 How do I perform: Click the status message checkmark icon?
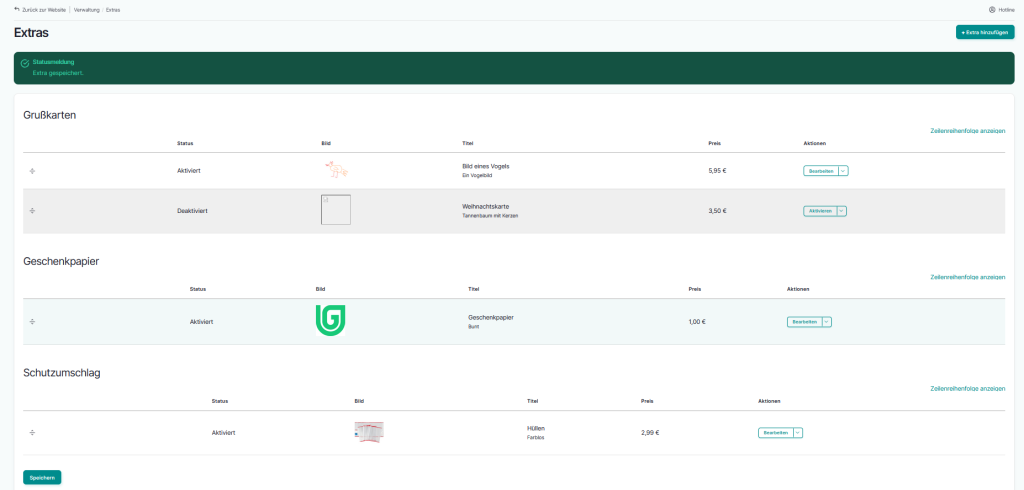click(24, 63)
